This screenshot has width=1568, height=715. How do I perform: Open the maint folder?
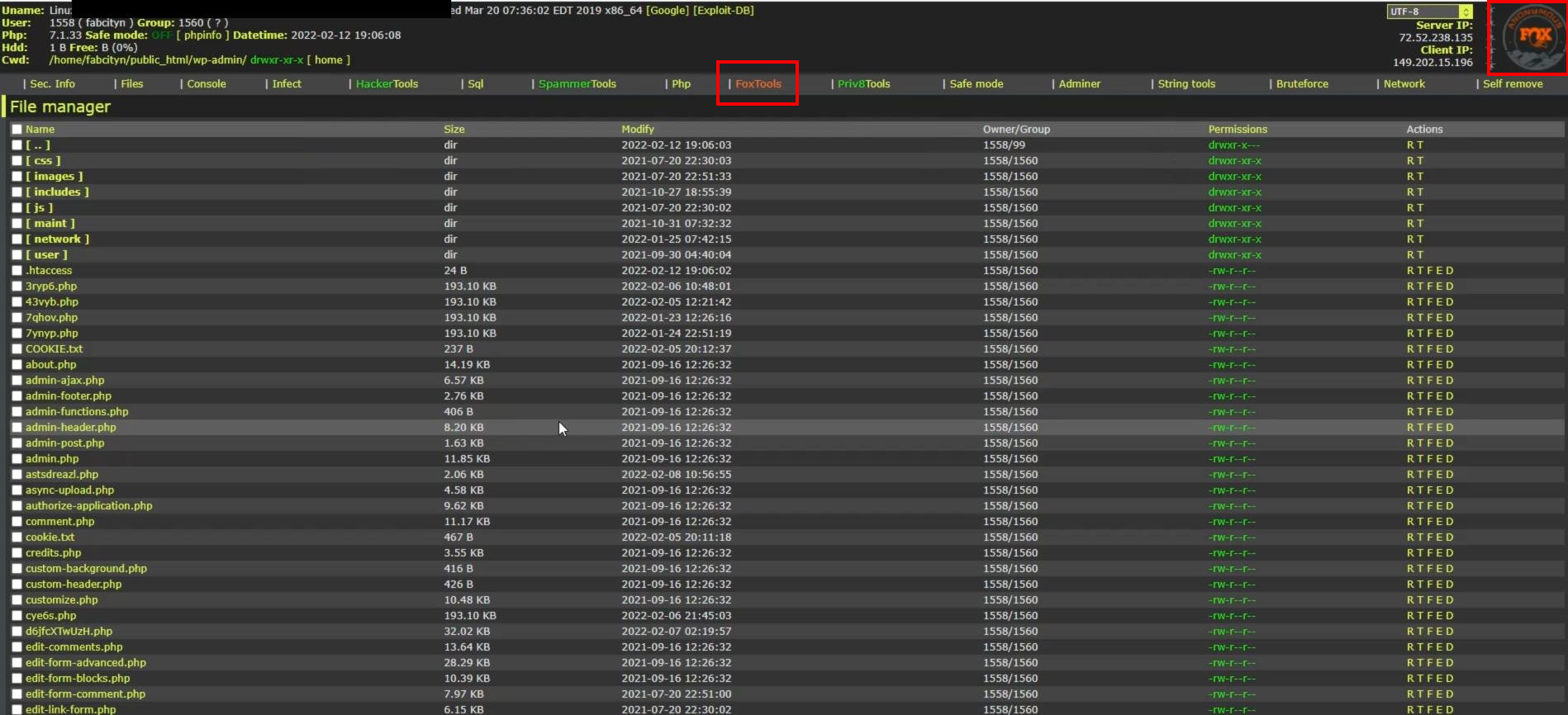[50, 223]
